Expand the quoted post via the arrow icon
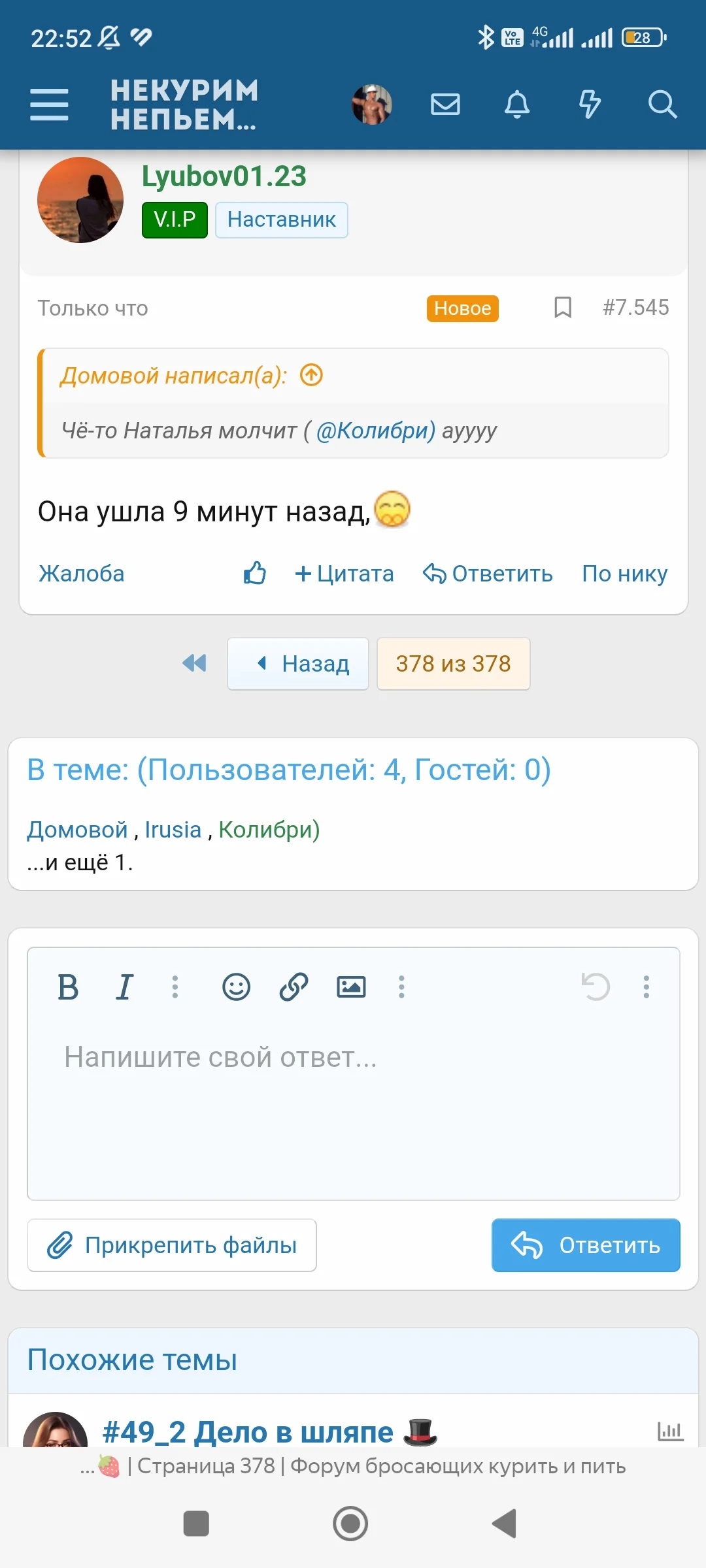Screen dimensions: 706x1568 [312, 375]
